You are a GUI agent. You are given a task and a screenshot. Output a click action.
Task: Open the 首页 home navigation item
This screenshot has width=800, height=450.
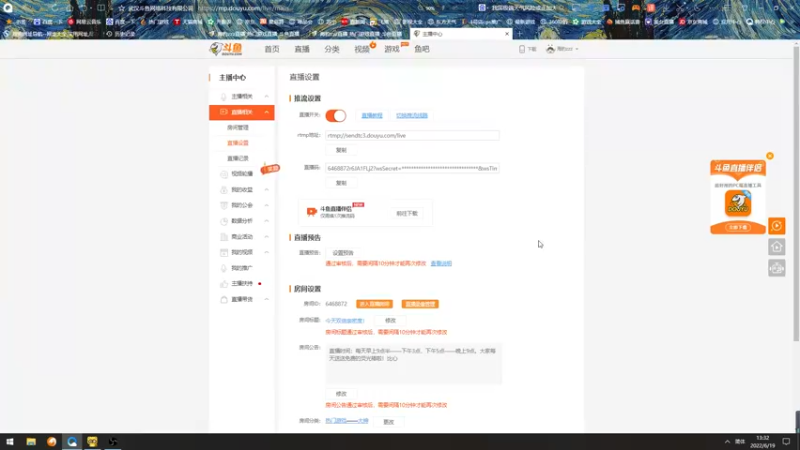[x=272, y=49]
